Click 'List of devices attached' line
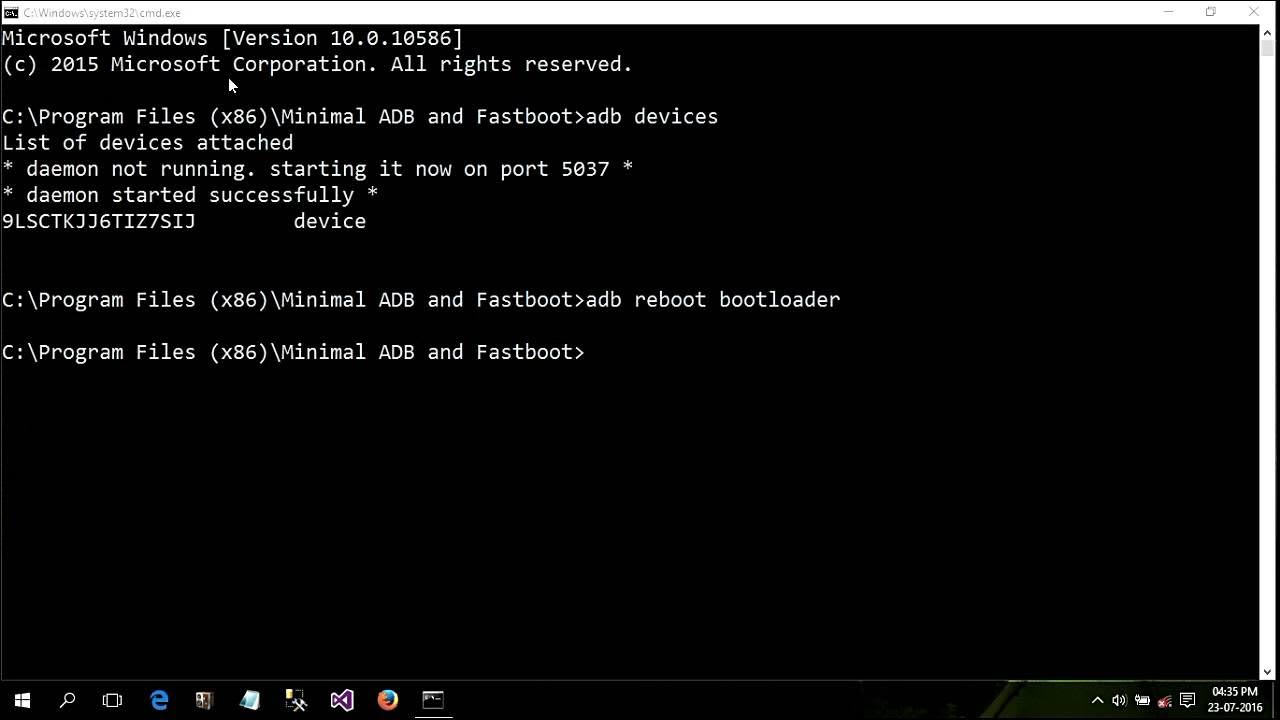This screenshot has width=1280, height=720. [x=148, y=143]
